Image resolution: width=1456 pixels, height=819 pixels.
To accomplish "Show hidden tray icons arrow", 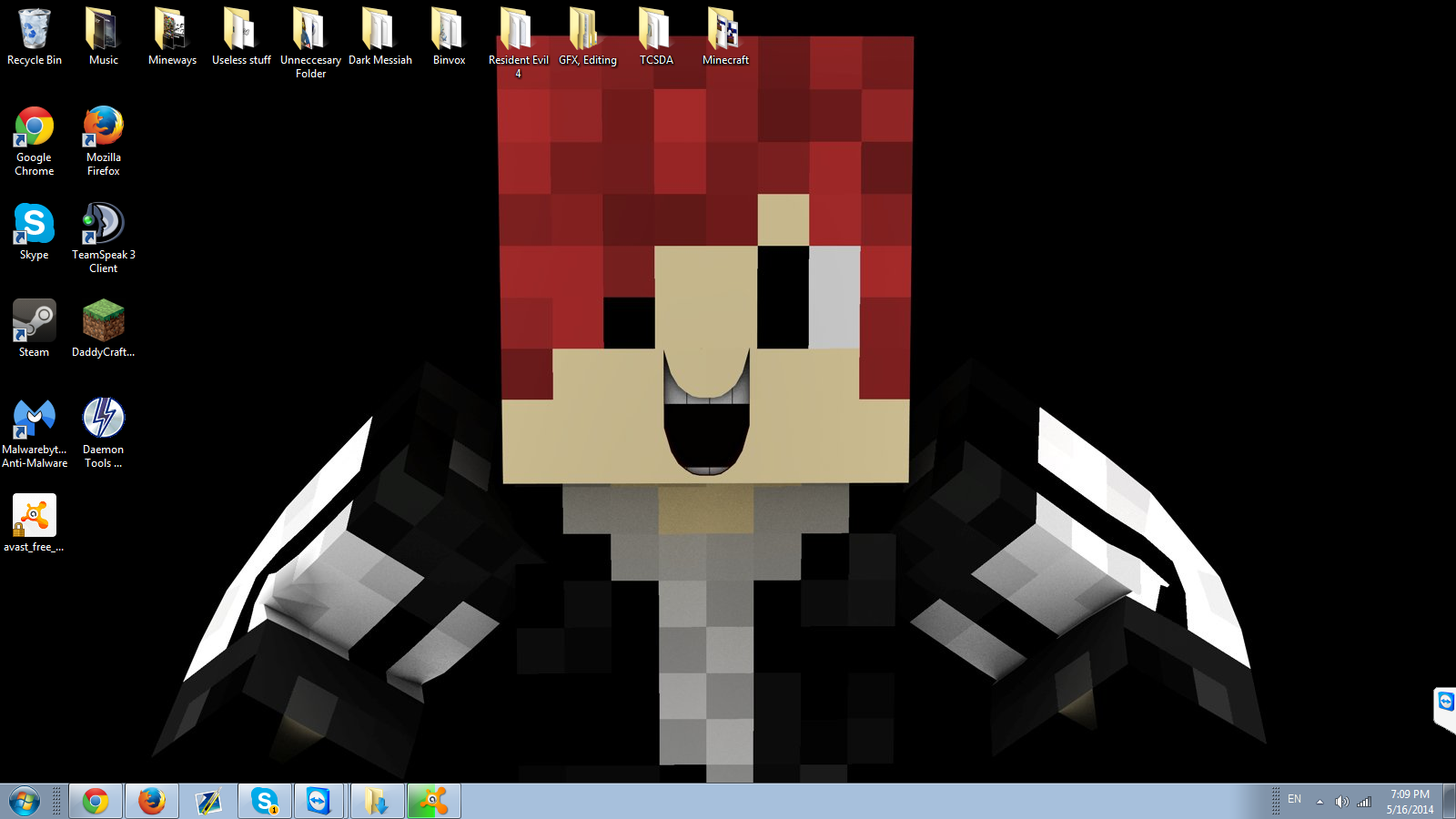I will (x=1319, y=802).
